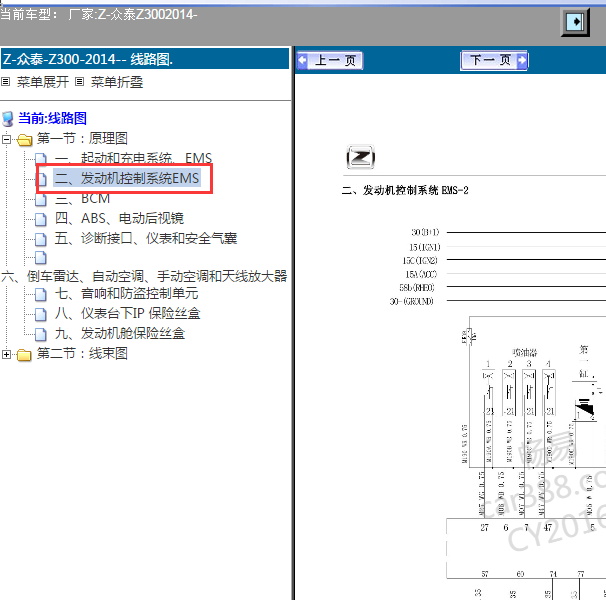This screenshot has height=600, width=606.
Task: Click the exit door icon at top right
Action: 575,22
